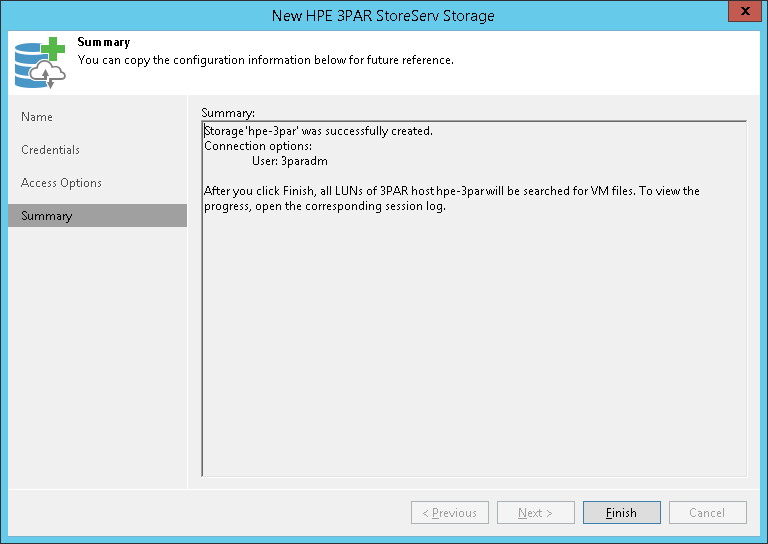768x544 pixels.
Task: Close the New HPE 3PAR StoreServ Storage window
Action: (x=741, y=14)
